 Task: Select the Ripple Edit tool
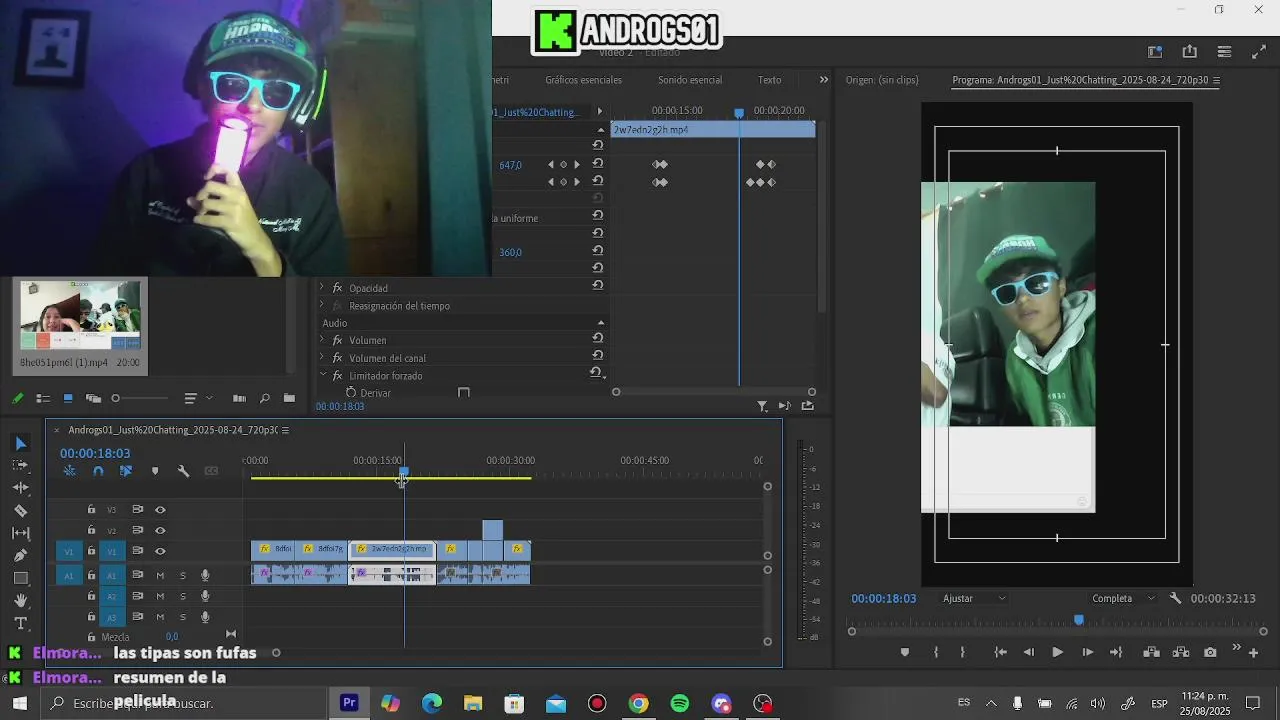tap(20, 488)
